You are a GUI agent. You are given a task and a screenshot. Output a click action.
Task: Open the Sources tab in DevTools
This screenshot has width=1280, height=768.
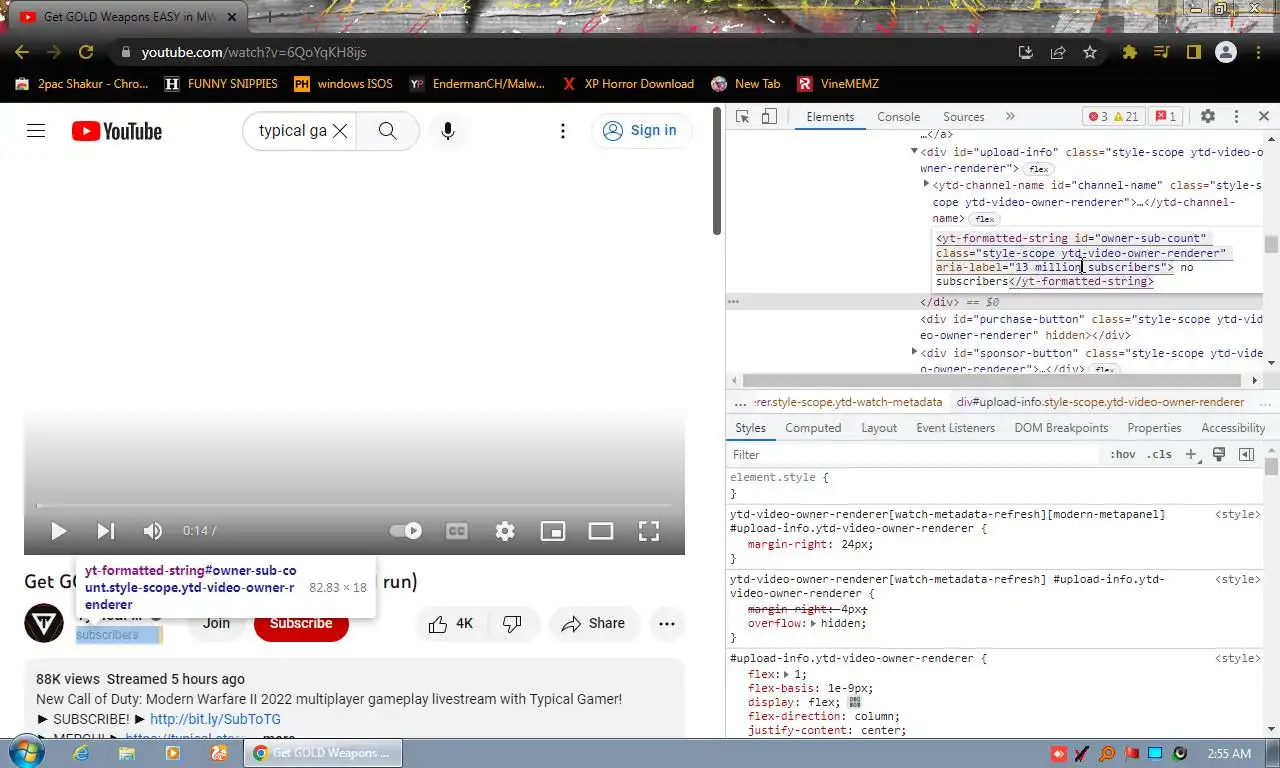tap(964, 117)
